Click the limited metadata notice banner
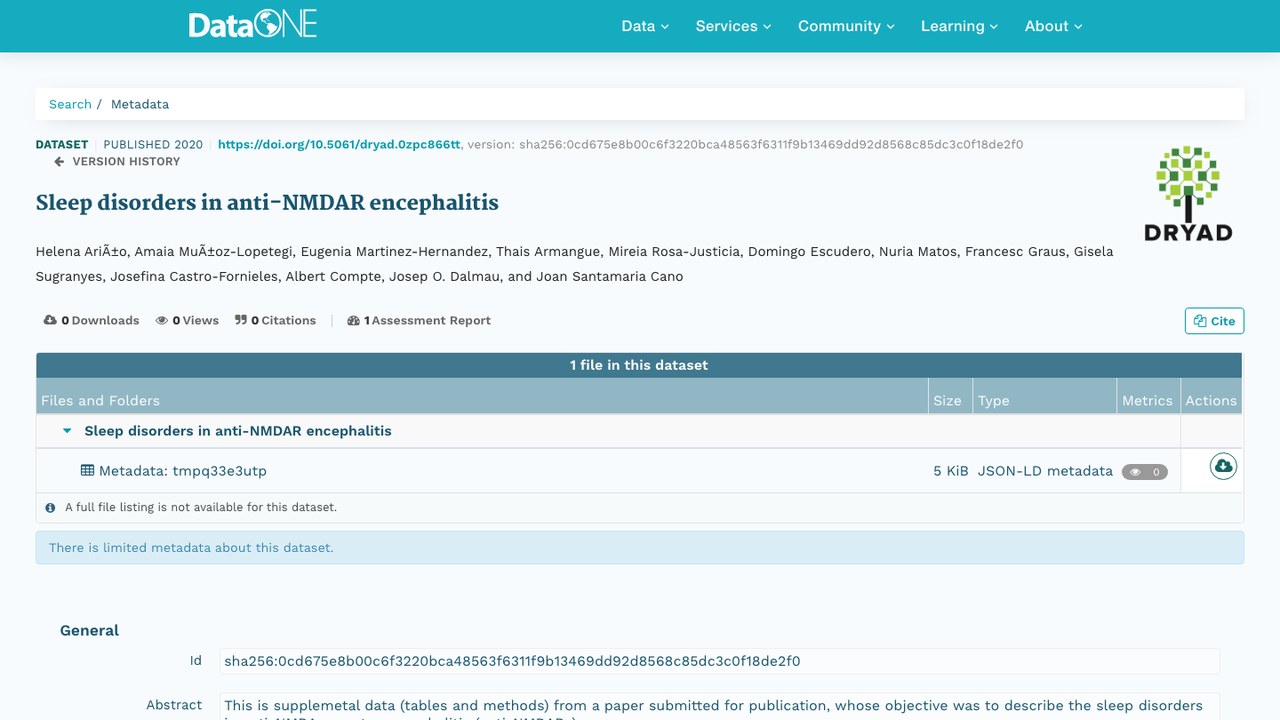The image size is (1280, 720). pos(640,548)
